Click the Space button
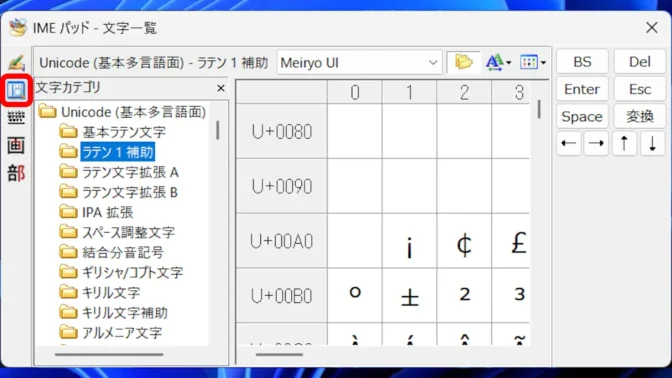The height and width of the screenshot is (378, 672). pos(582,117)
